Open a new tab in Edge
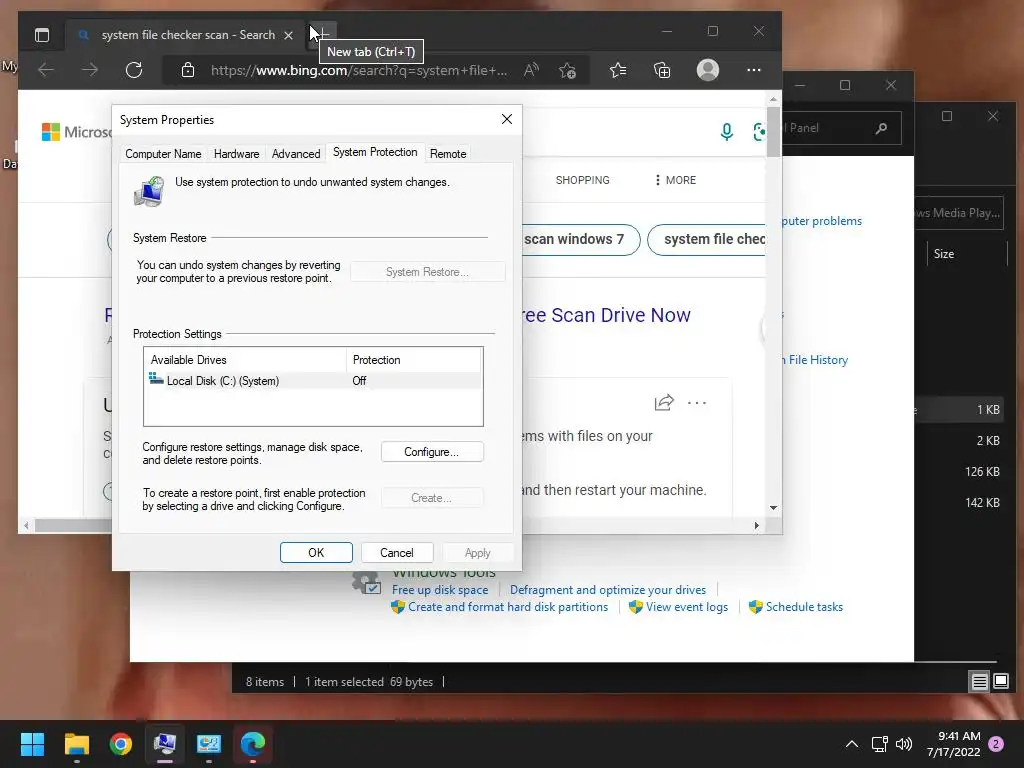1024x768 pixels. 323,33
